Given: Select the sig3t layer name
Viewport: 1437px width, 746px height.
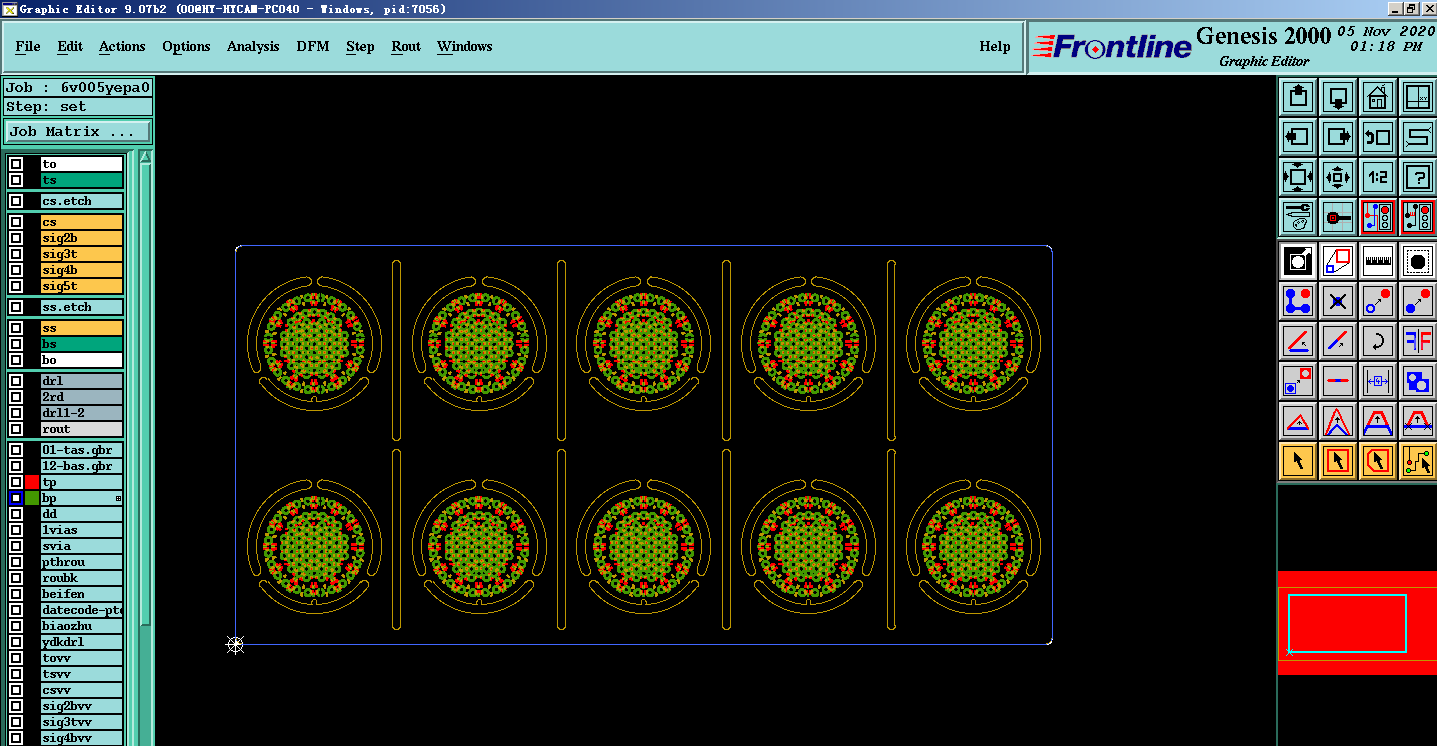Looking at the screenshot, I should (82, 254).
